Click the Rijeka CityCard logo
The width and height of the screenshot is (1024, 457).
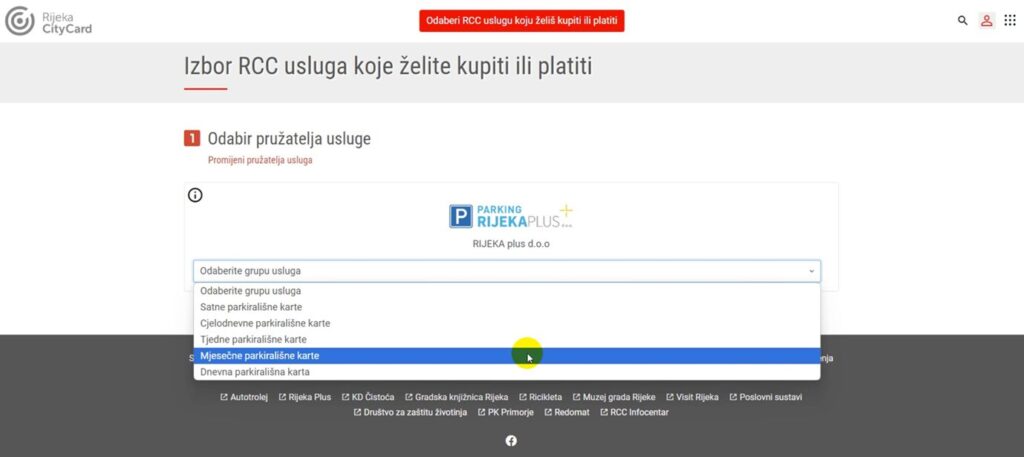click(x=50, y=21)
